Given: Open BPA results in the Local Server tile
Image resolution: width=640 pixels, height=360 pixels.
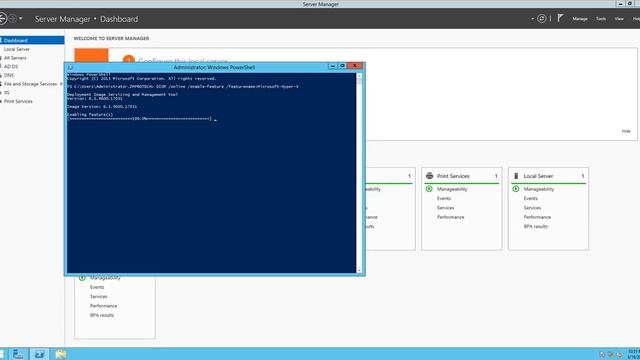Looking at the screenshot, I should coord(536,227).
